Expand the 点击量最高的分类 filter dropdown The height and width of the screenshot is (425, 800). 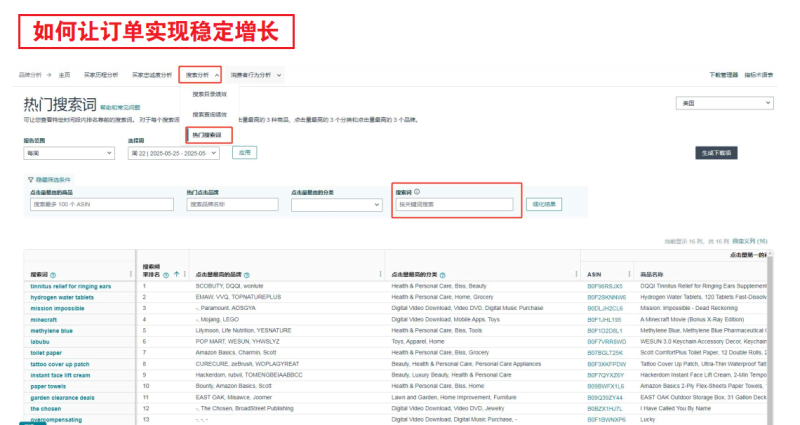click(x=336, y=204)
